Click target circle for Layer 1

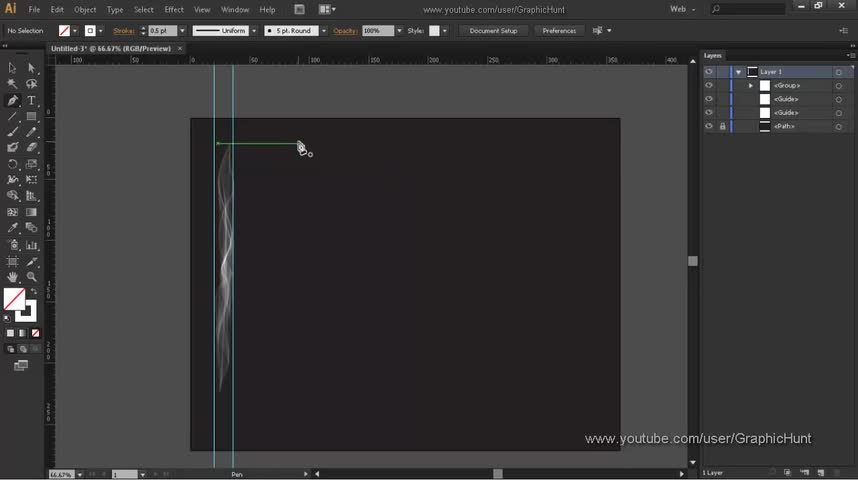click(x=838, y=72)
